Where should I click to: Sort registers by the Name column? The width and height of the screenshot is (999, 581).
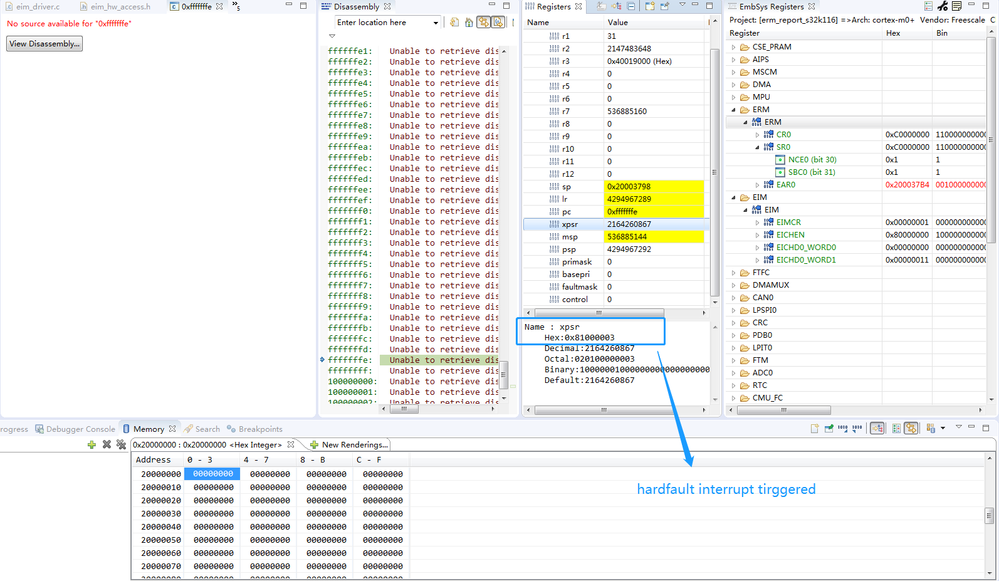point(563,22)
